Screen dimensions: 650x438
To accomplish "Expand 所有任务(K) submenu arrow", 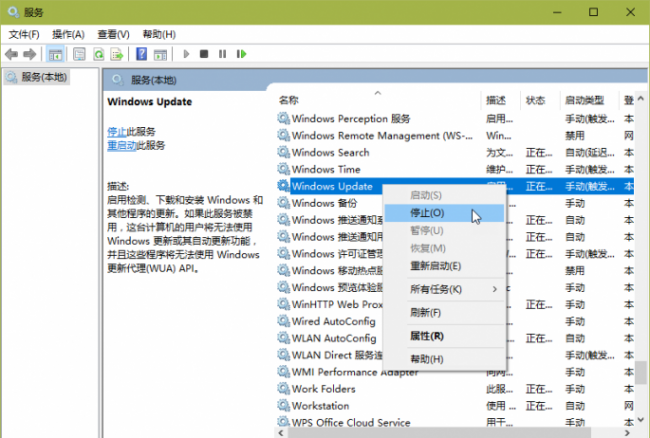I will point(494,289).
